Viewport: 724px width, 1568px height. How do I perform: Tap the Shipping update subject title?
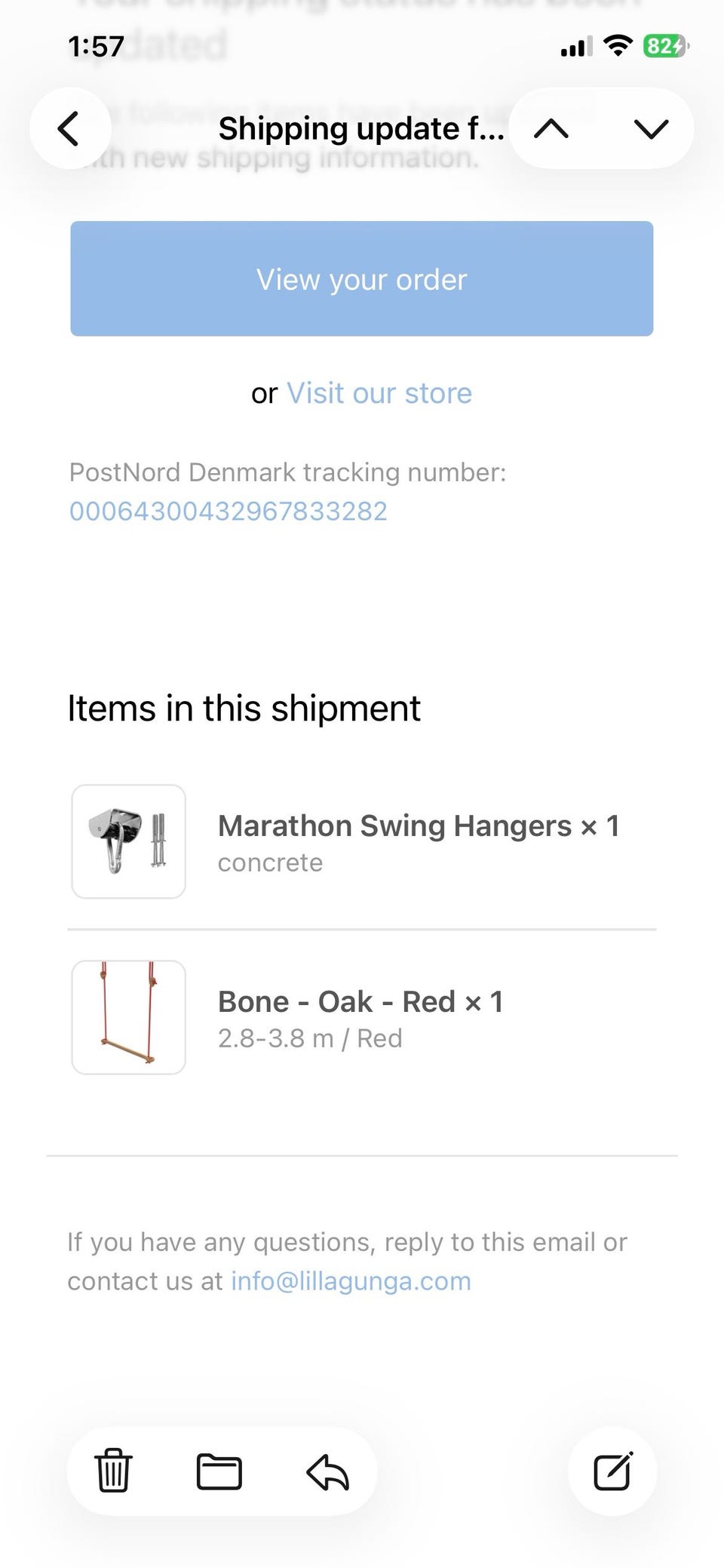pos(361,129)
